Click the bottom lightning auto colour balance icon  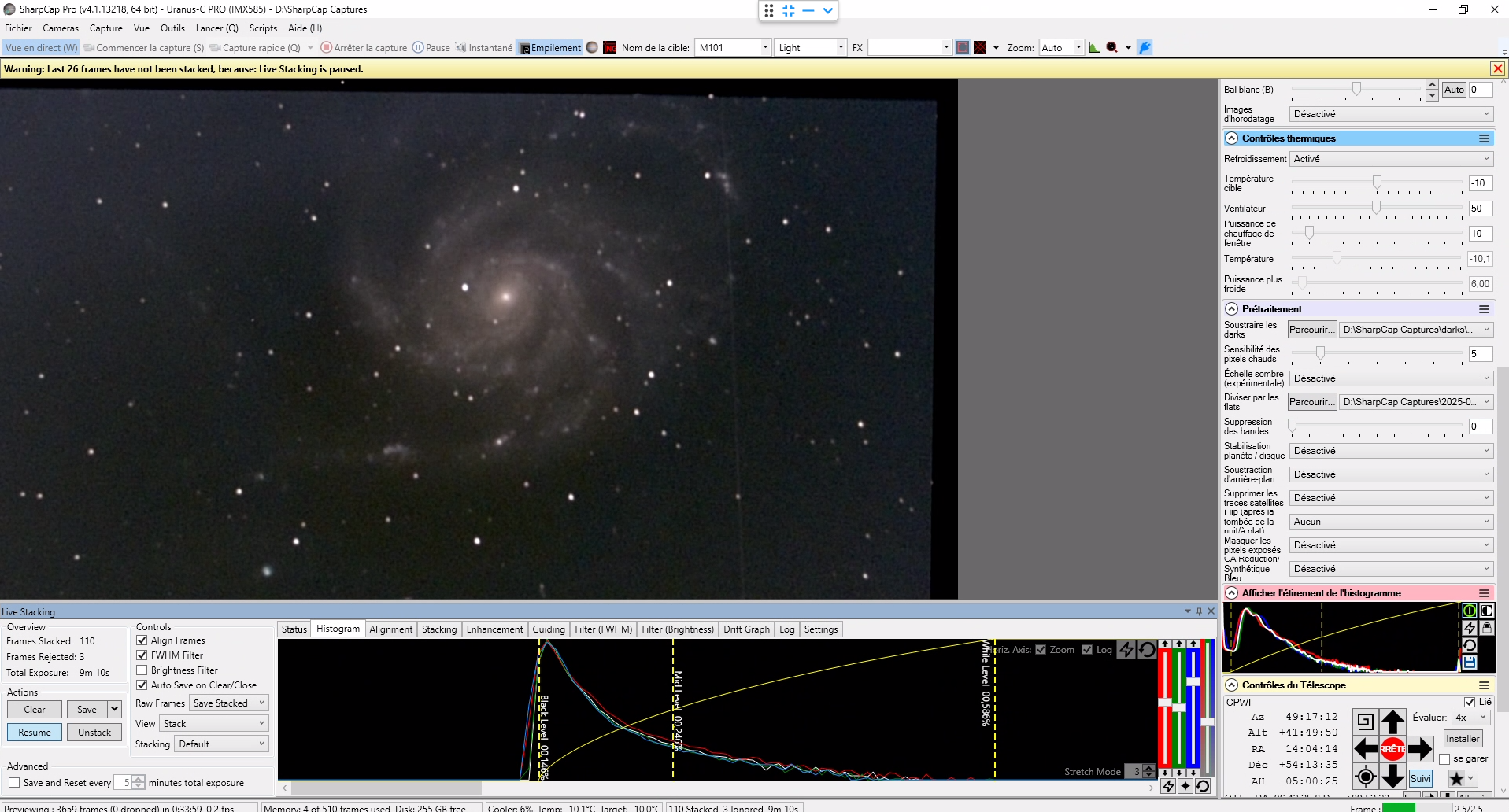click(1168, 786)
